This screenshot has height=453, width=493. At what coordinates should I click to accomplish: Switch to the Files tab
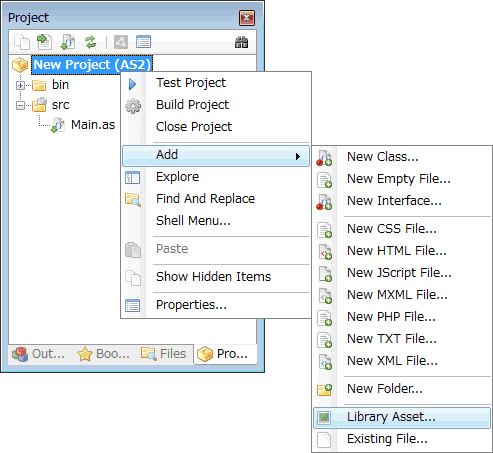[163, 354]
